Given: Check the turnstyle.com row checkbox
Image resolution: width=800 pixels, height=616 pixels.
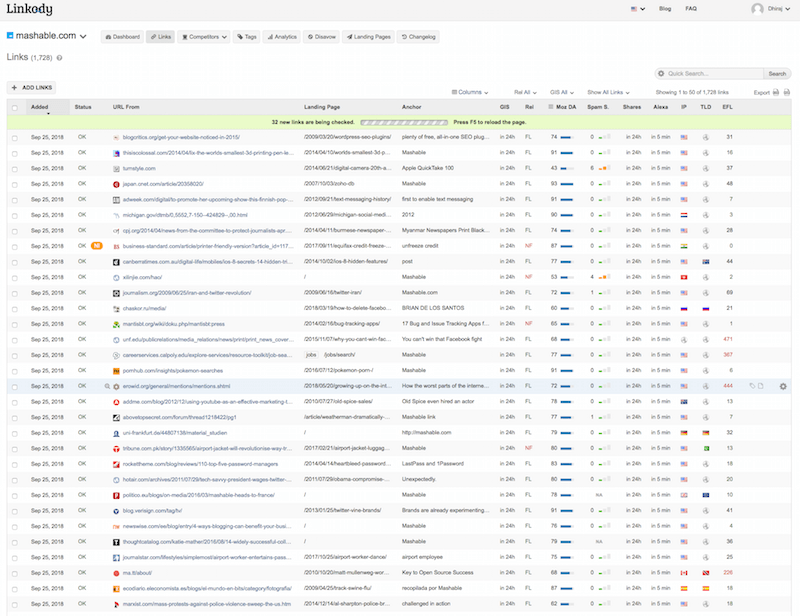Looking at the screenshot, I should [x=15, y=169].
